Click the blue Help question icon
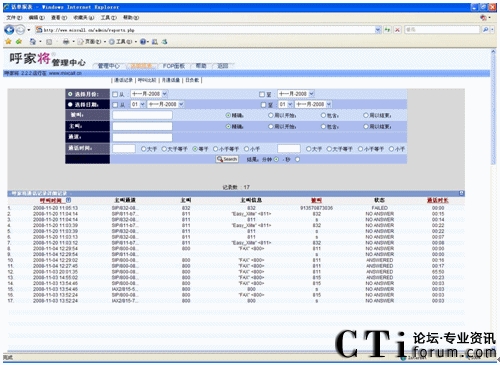The image size is (500, 365). (143, 42)
